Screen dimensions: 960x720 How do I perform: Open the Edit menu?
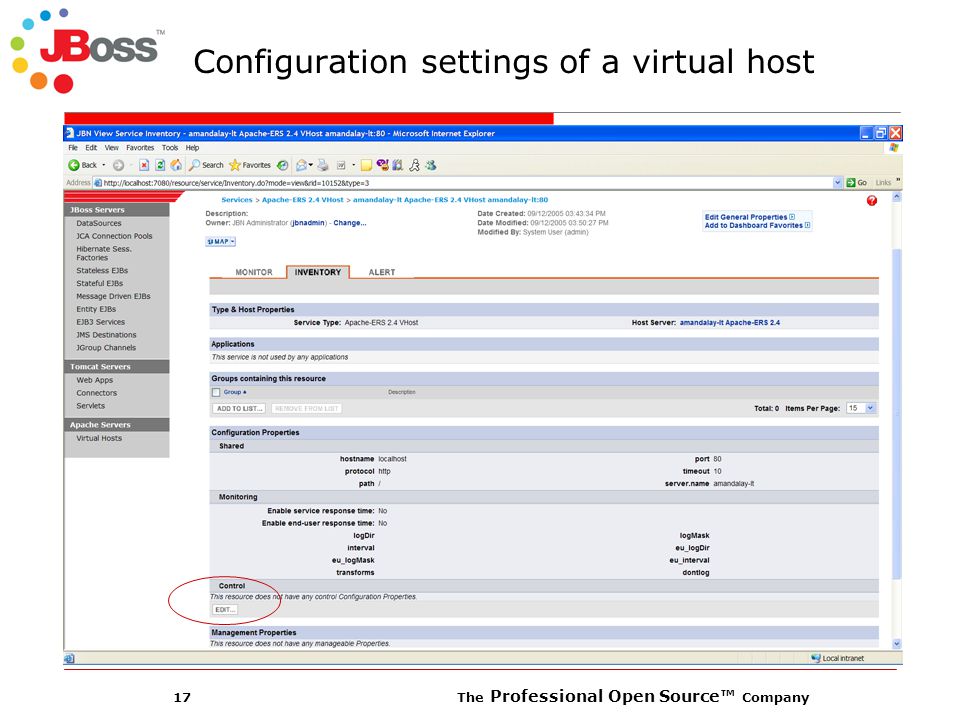(91, 148)
